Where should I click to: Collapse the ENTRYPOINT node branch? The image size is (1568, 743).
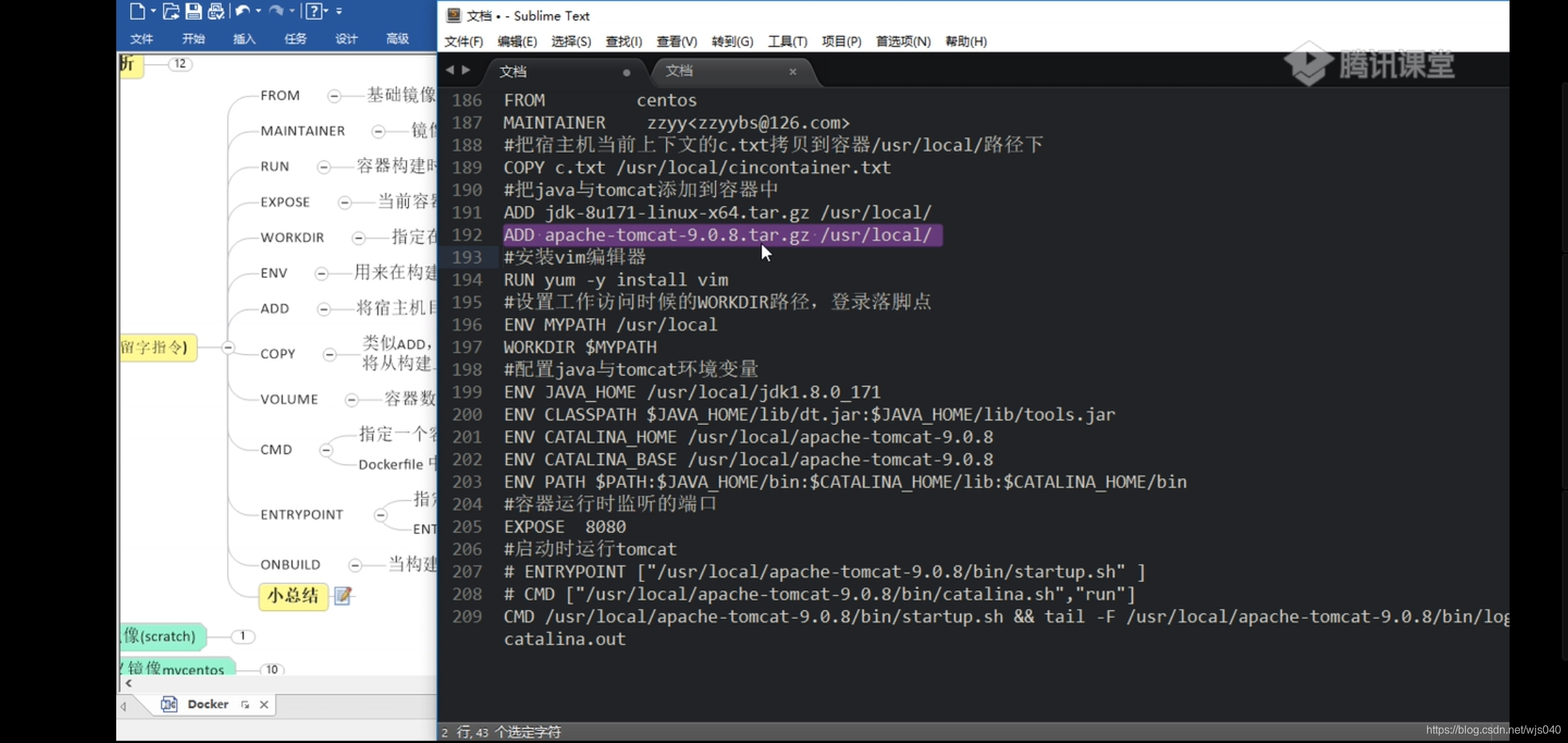click(380, 515)
